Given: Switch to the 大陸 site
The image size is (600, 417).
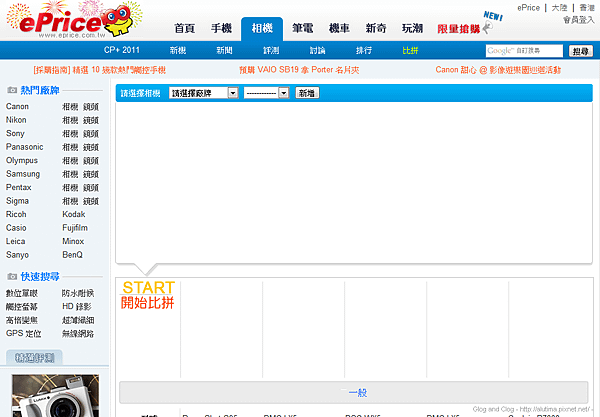Looking at the screenshot, I should 559,8.
